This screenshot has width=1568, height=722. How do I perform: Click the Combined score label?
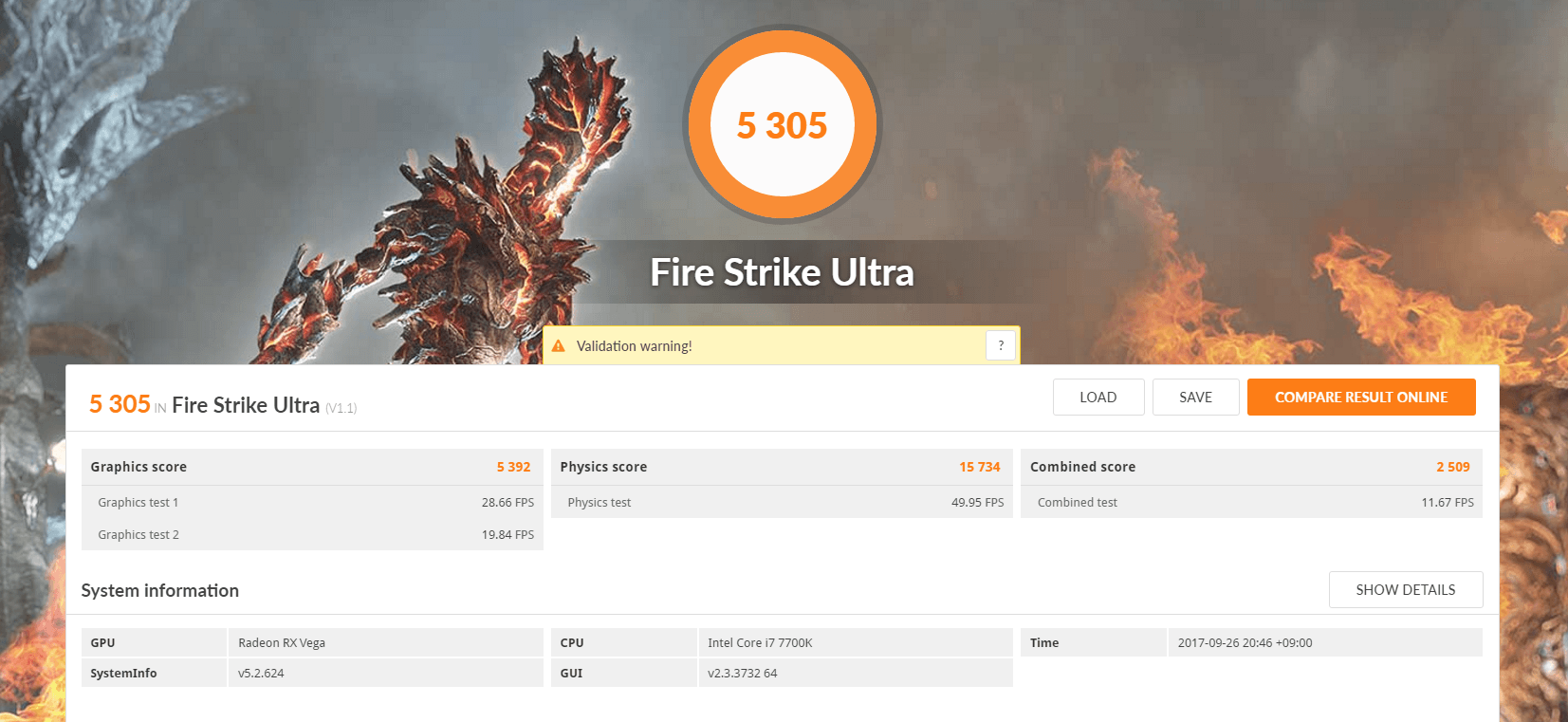click(x=1082, y=467)
